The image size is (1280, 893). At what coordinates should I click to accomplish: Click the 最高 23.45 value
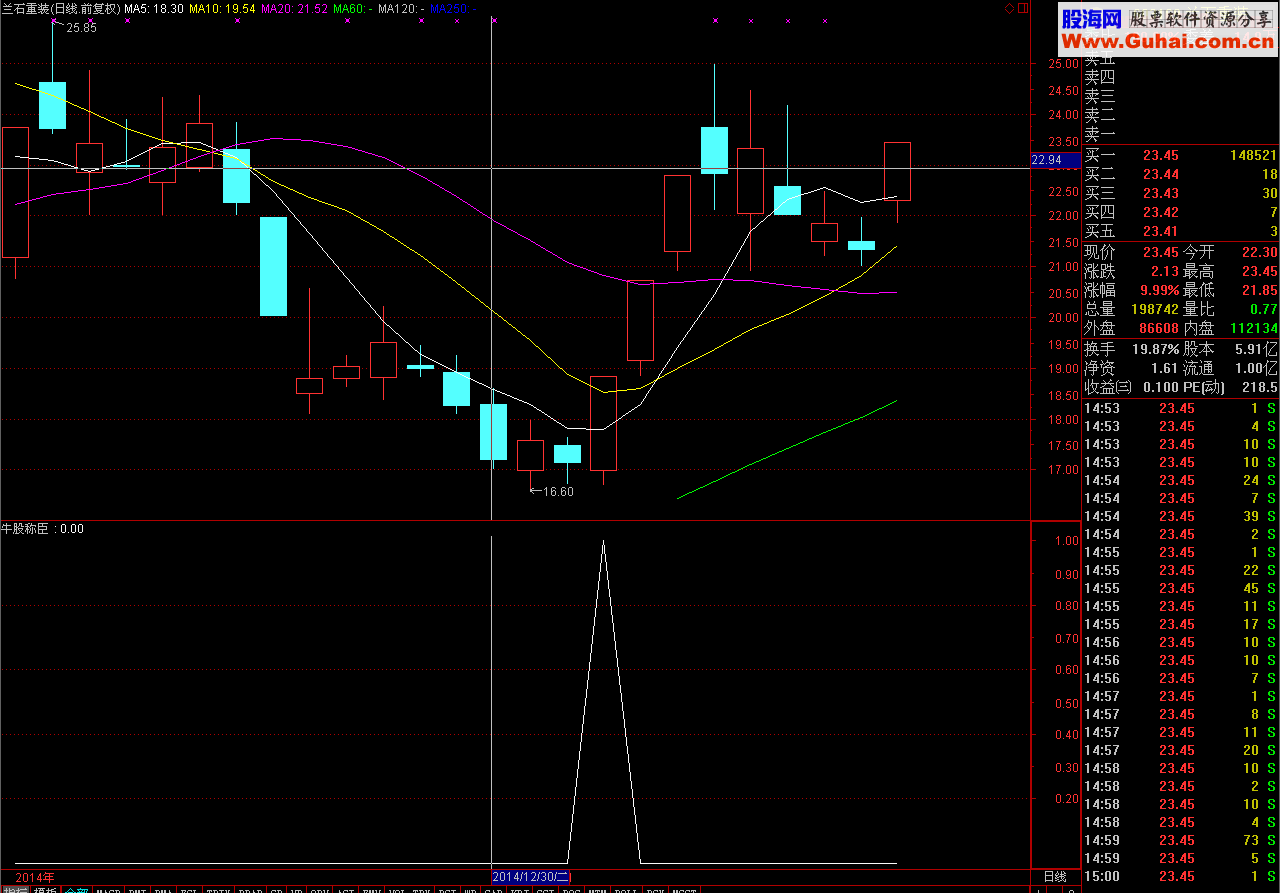pyautogui.click(x=1259, y=271)
